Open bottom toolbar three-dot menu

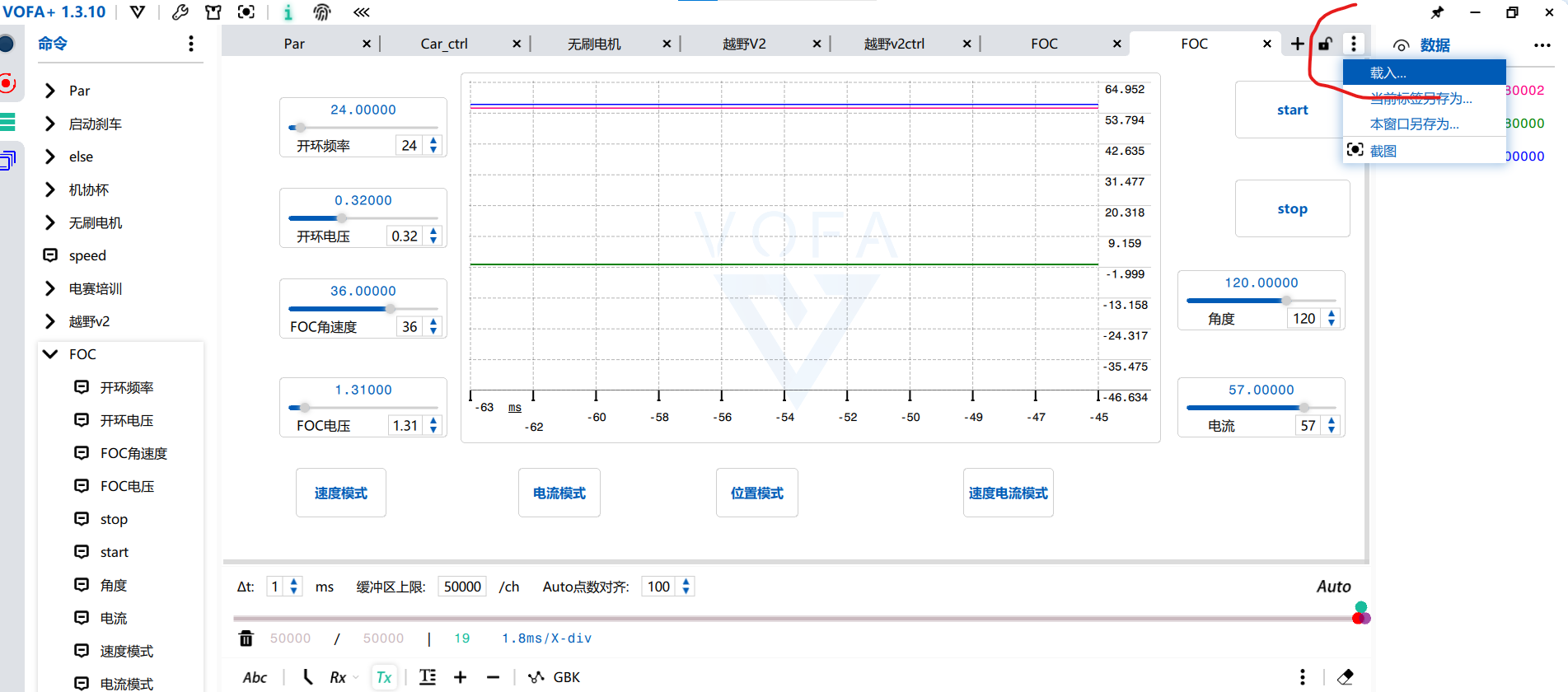(1303, 677)
